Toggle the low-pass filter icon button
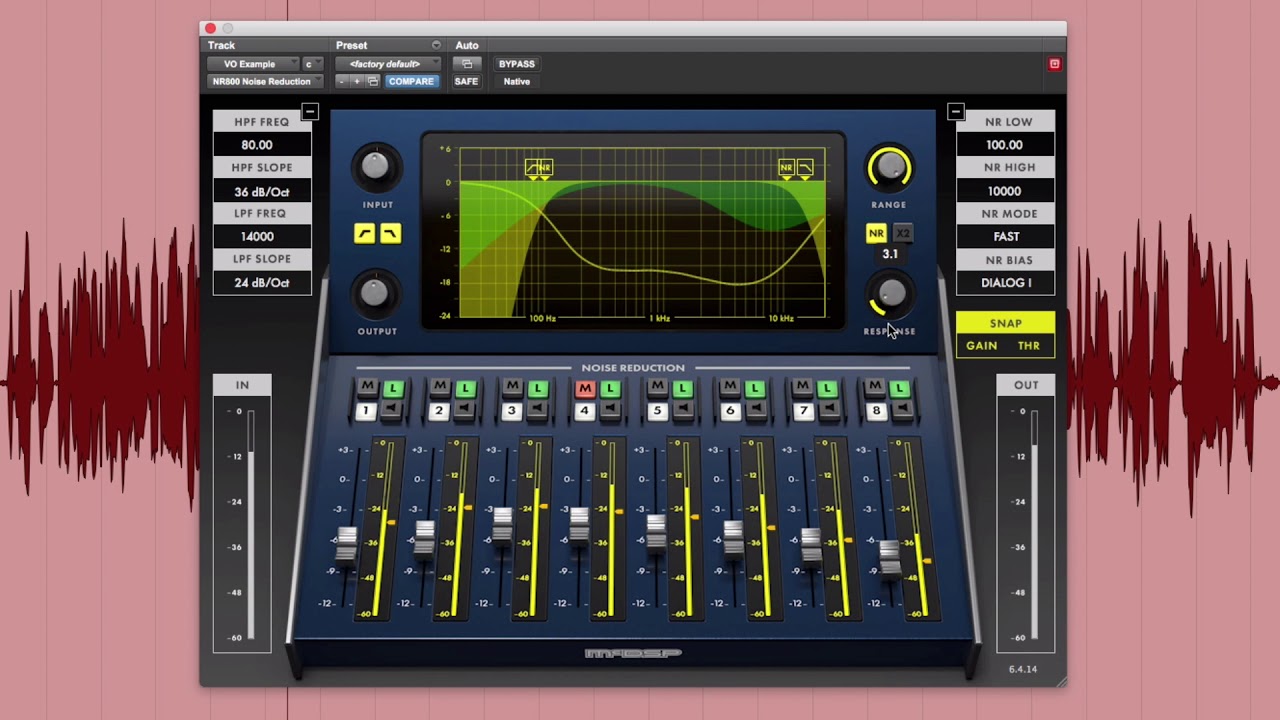This screenshot has width=1280, height=720. click(390, 233)
